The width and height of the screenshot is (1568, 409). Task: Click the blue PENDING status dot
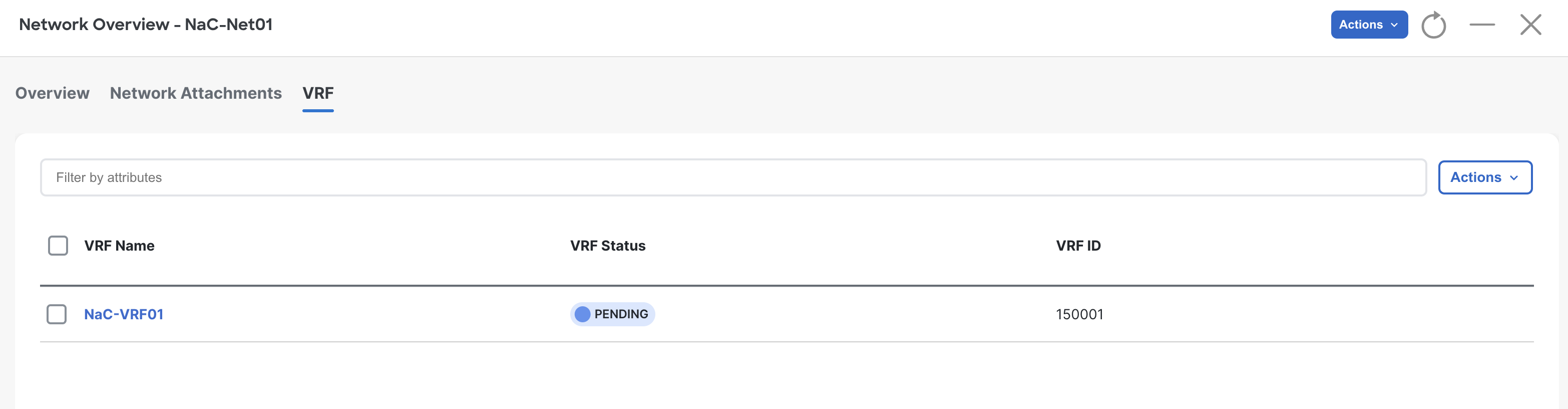click(583, 314)
